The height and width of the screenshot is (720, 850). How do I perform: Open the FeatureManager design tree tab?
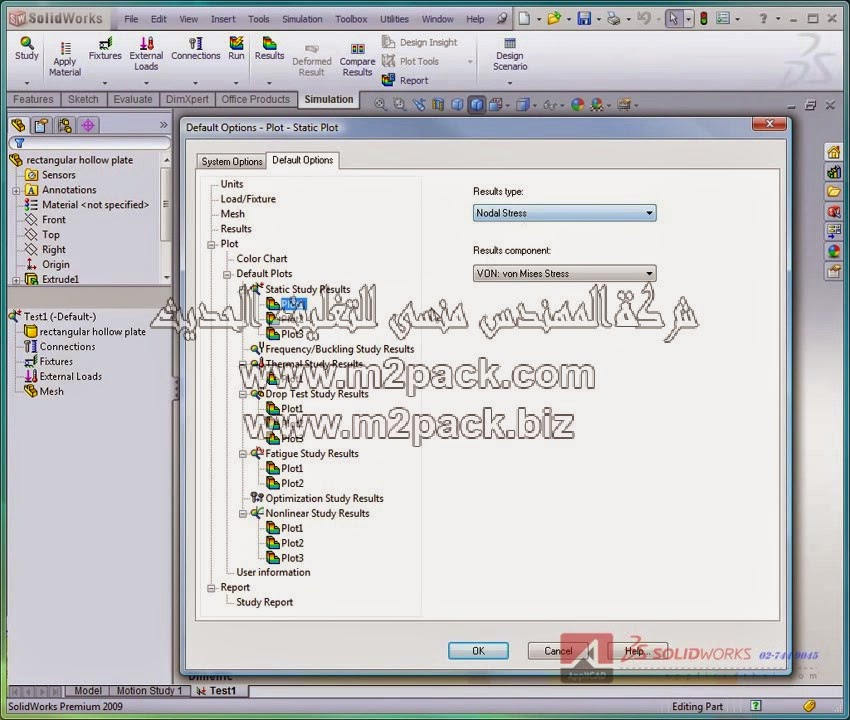[18, 125]
